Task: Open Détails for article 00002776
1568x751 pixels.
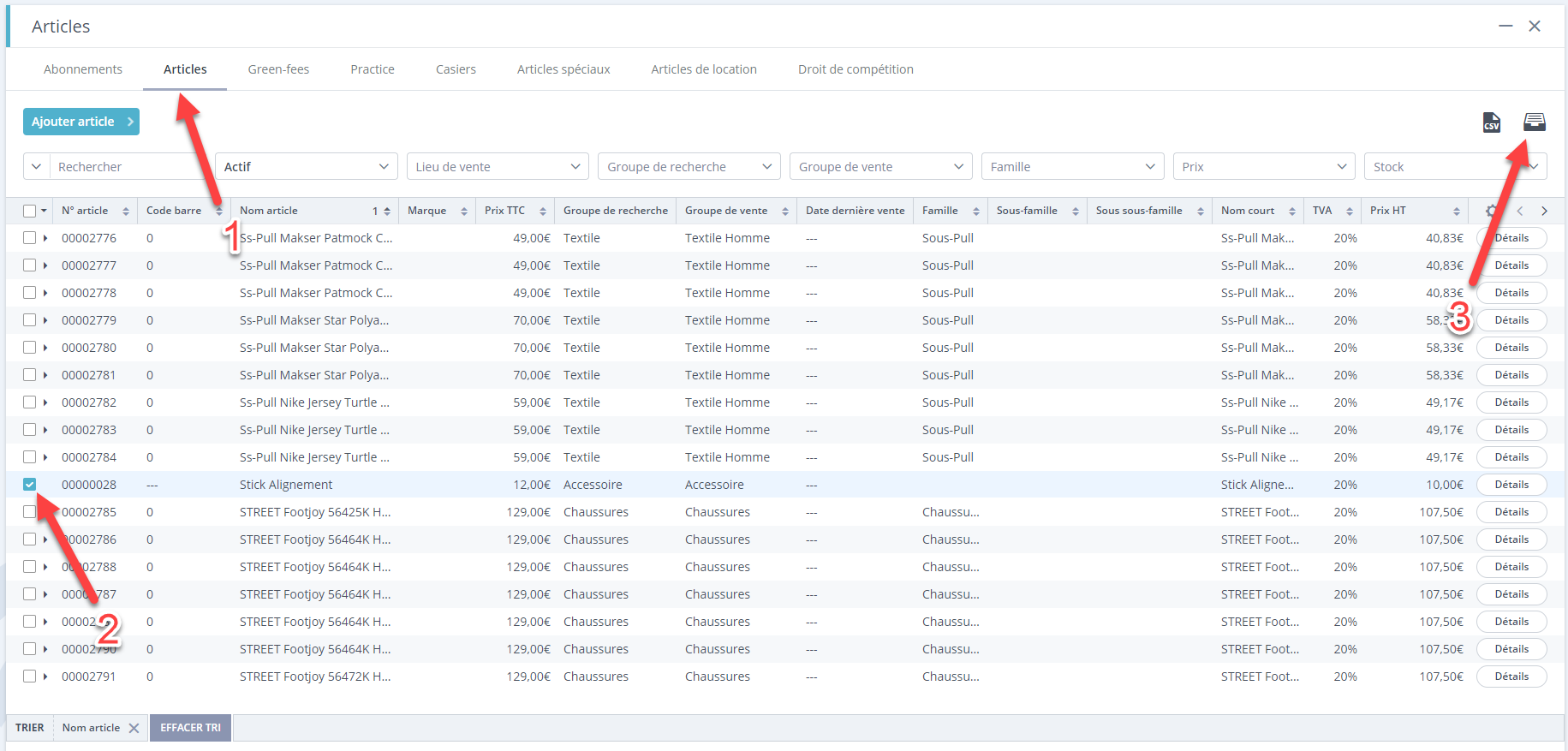Action: pyautogui.click(x=1511, y=238)
